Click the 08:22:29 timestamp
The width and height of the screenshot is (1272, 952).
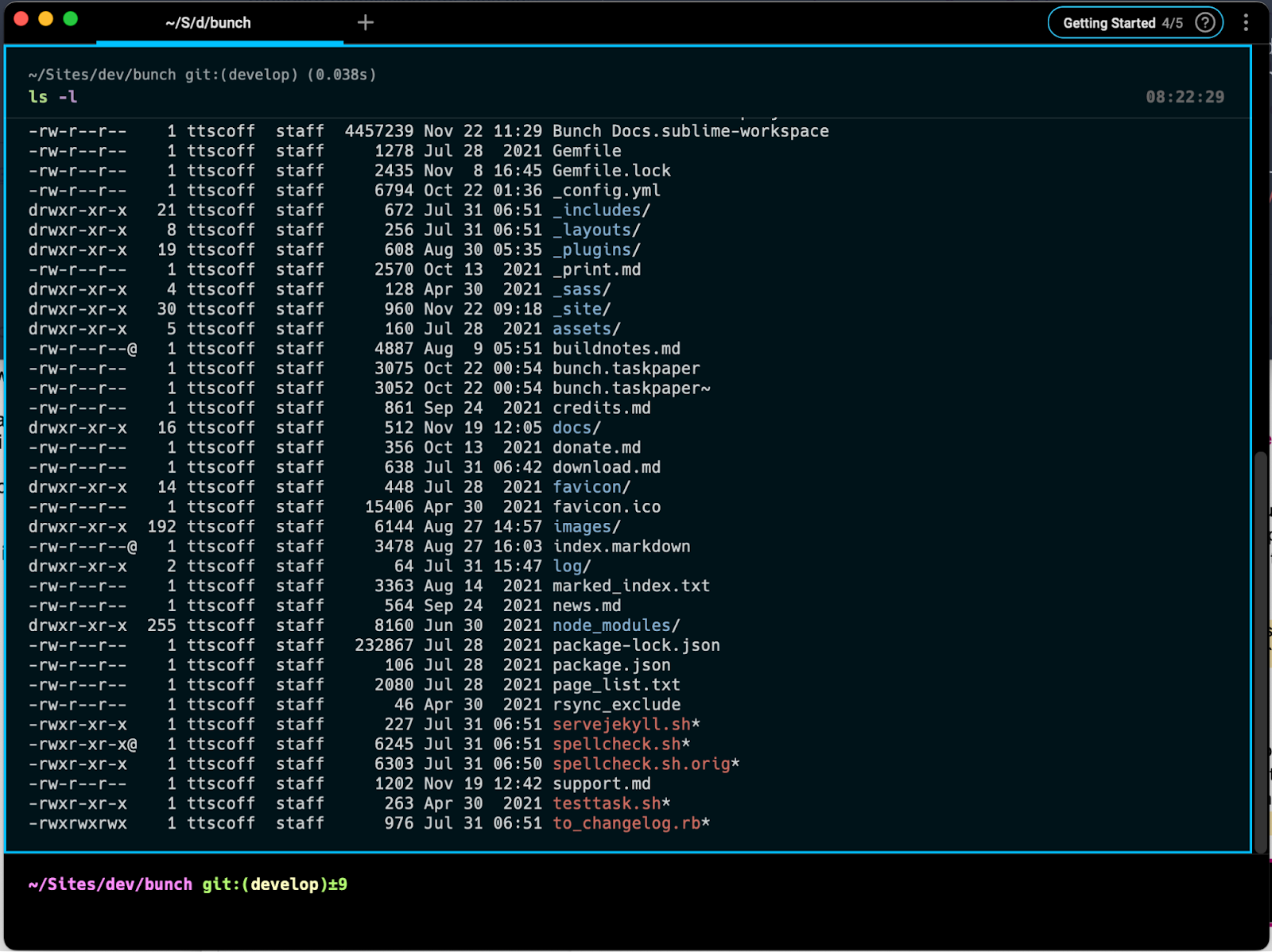click(1184, 96)
